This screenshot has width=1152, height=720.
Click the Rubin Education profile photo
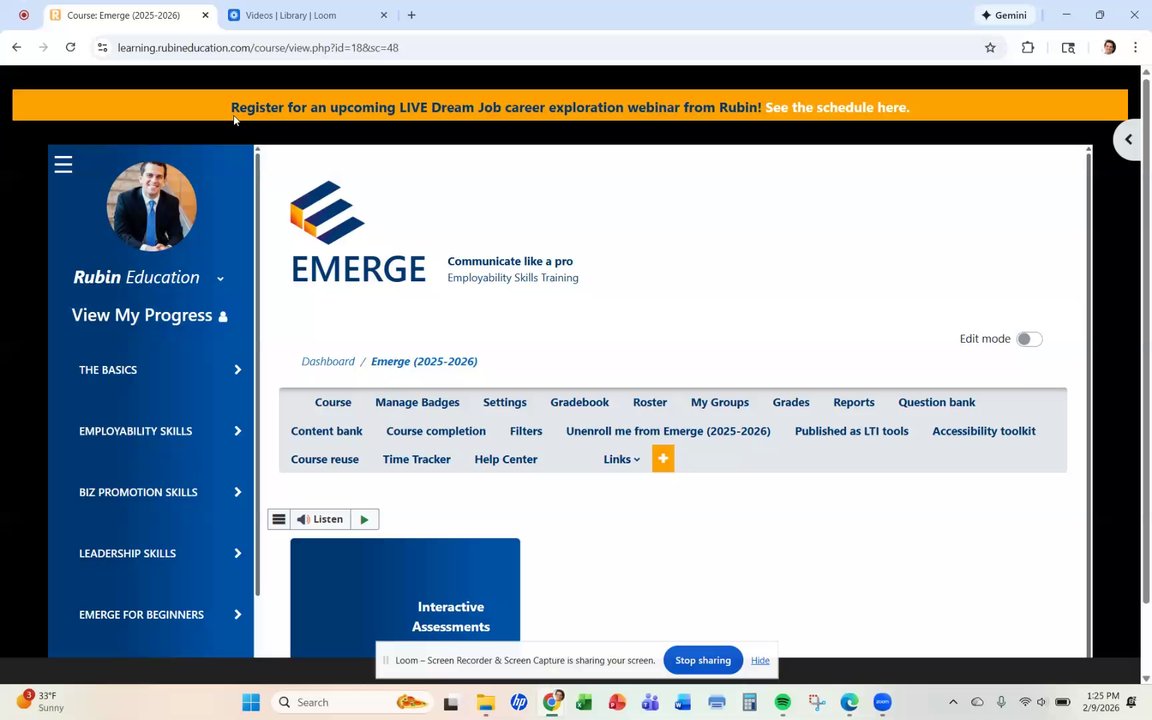[151, 206]
